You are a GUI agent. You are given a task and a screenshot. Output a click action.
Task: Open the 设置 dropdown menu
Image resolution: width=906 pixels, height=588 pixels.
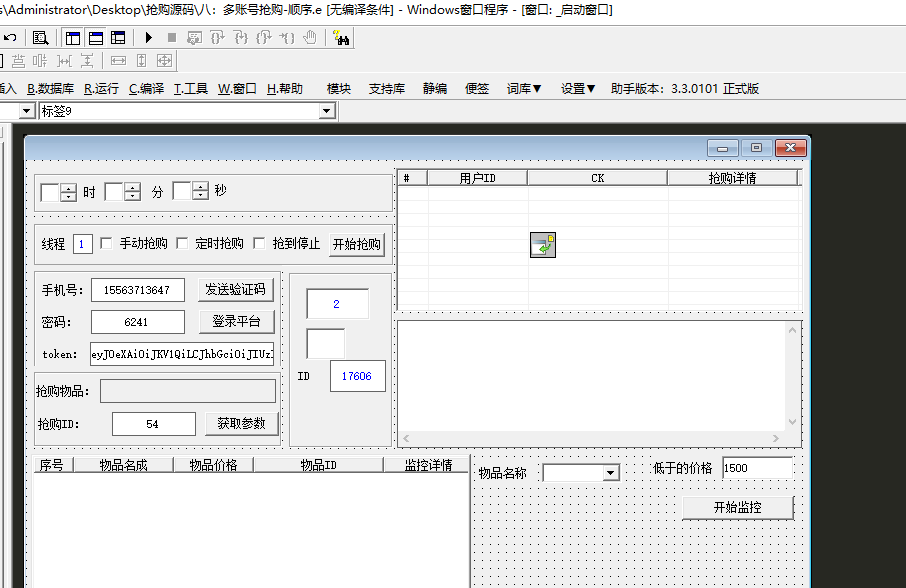coord(578,88)
